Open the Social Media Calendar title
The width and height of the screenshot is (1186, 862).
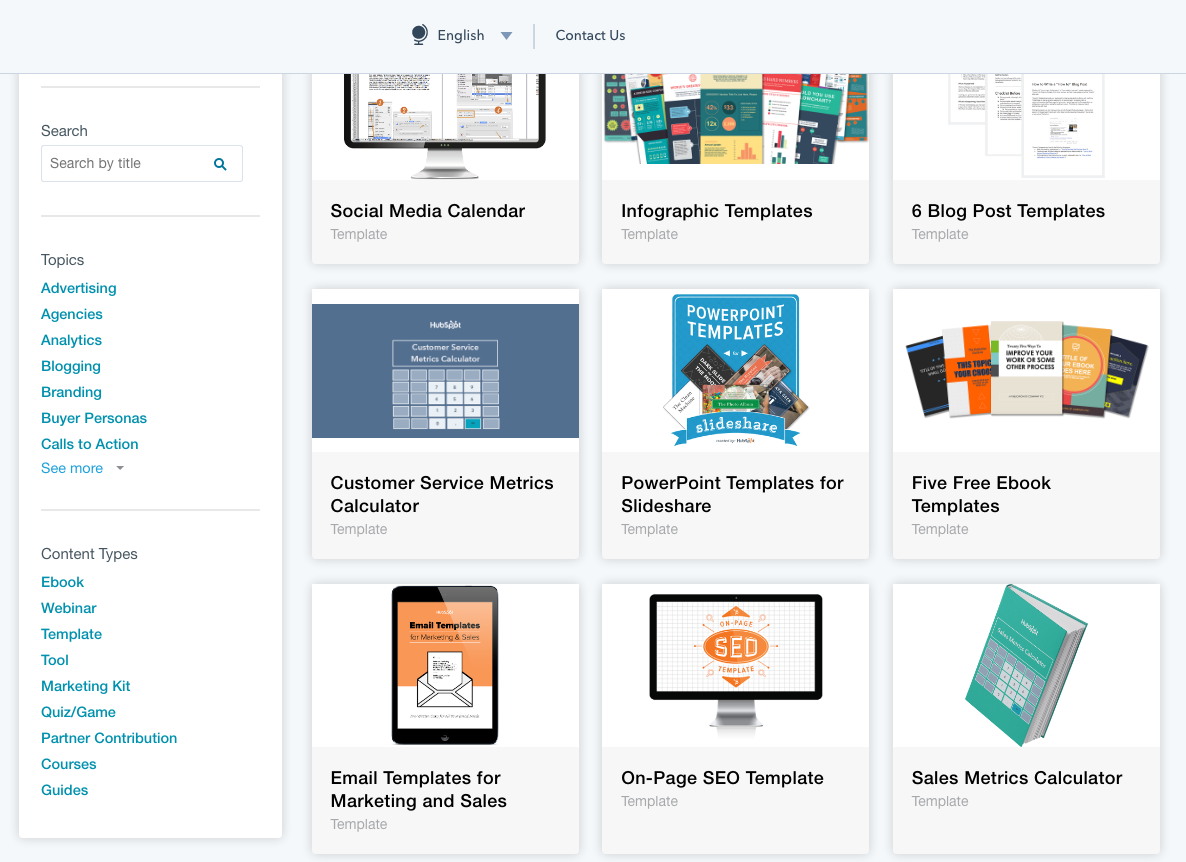click(x=427, y=211)
